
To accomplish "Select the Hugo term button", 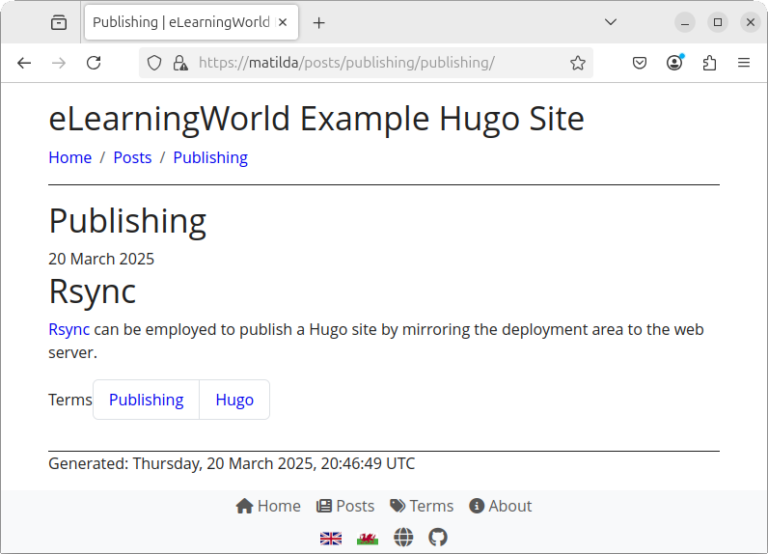I will pos(235,400).
